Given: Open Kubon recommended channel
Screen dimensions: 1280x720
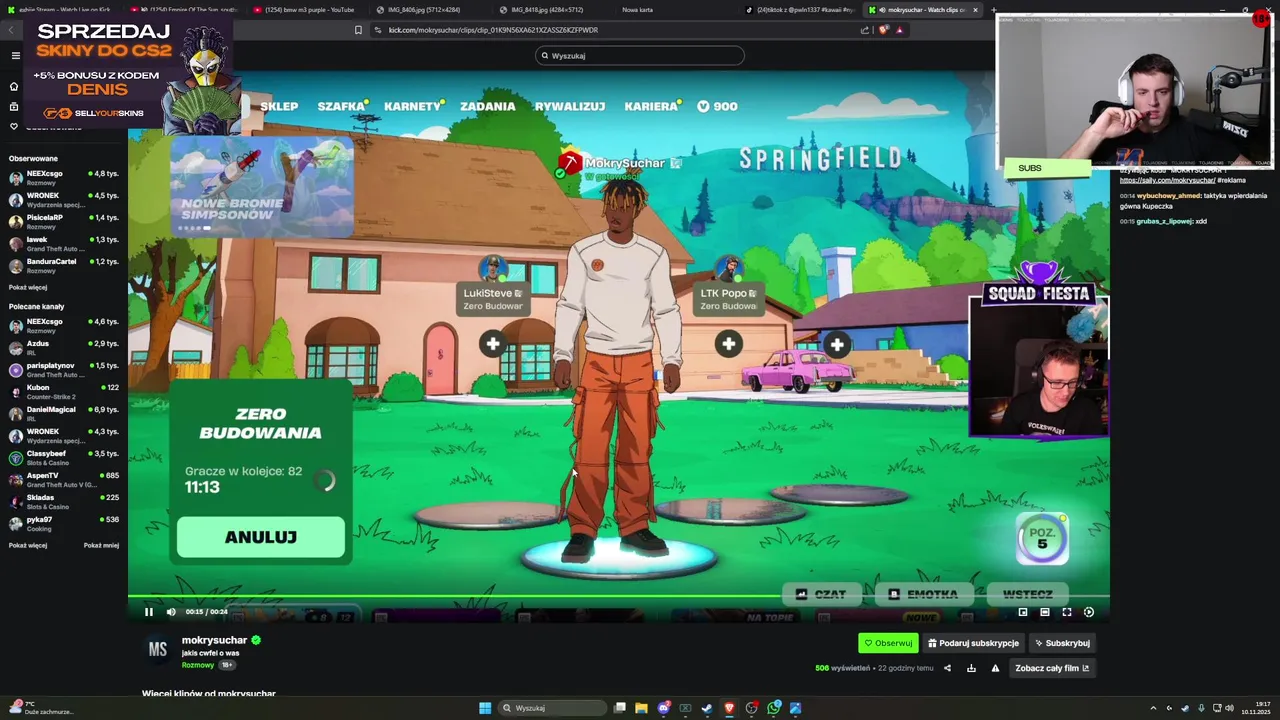Looking at the screenshot, I should point(63,391).
